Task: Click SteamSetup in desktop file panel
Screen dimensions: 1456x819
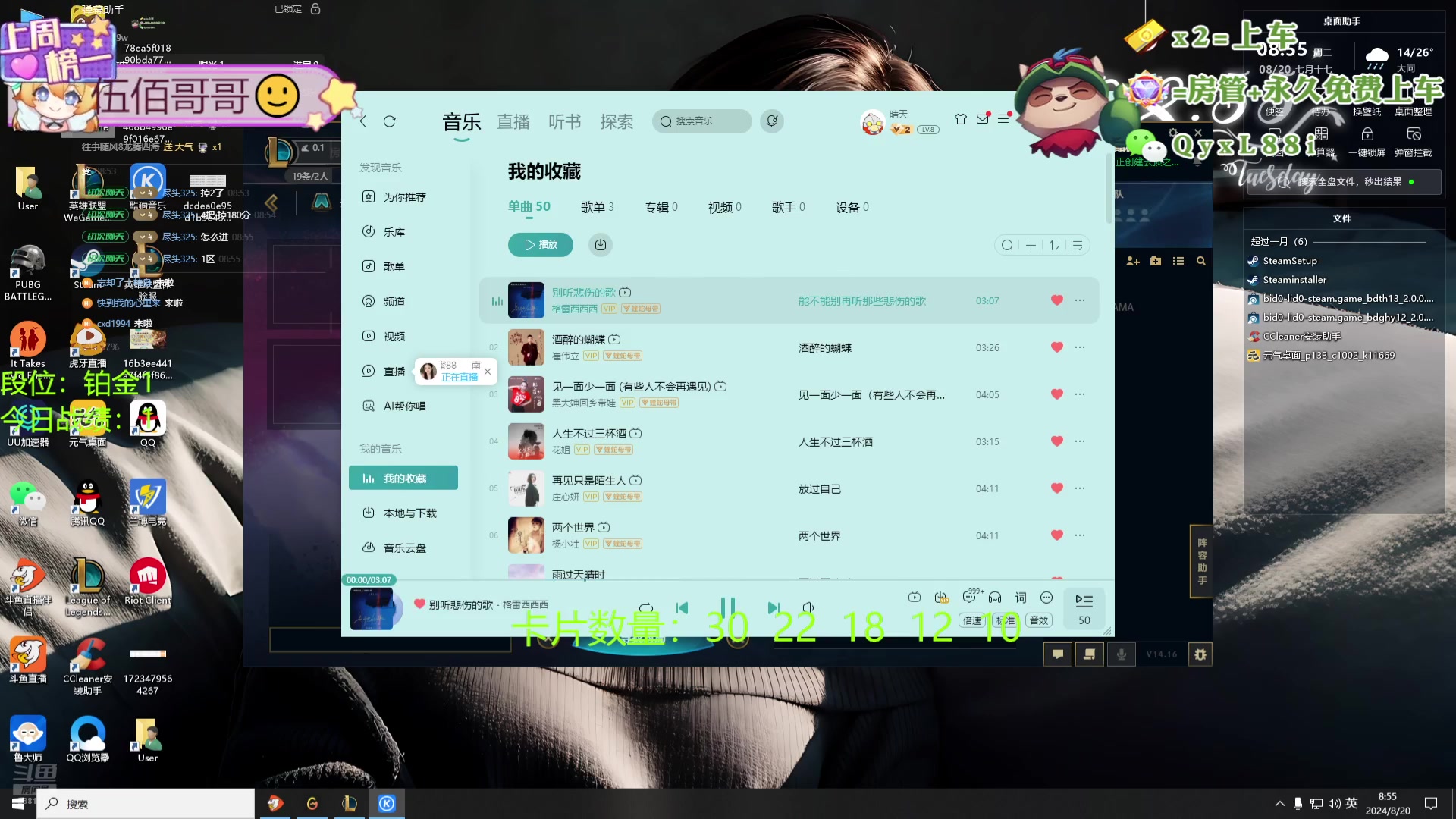Action: [x=1289, y=261]
